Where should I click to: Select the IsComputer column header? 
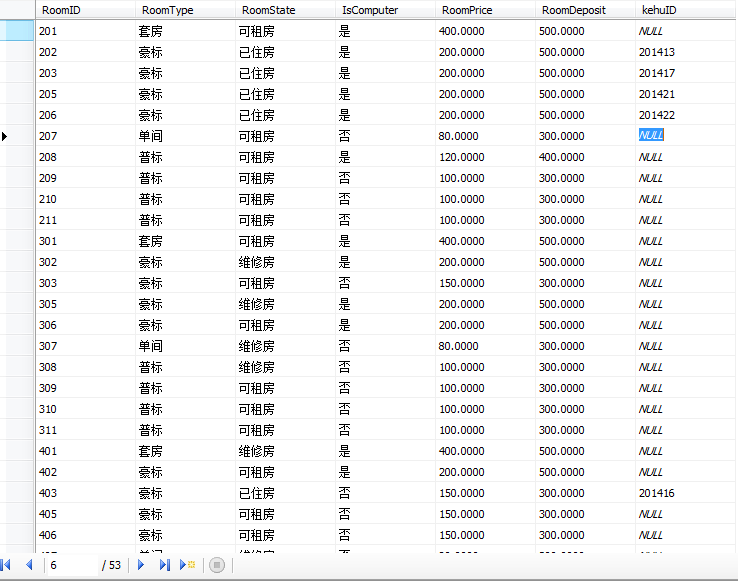pos(385,10)
